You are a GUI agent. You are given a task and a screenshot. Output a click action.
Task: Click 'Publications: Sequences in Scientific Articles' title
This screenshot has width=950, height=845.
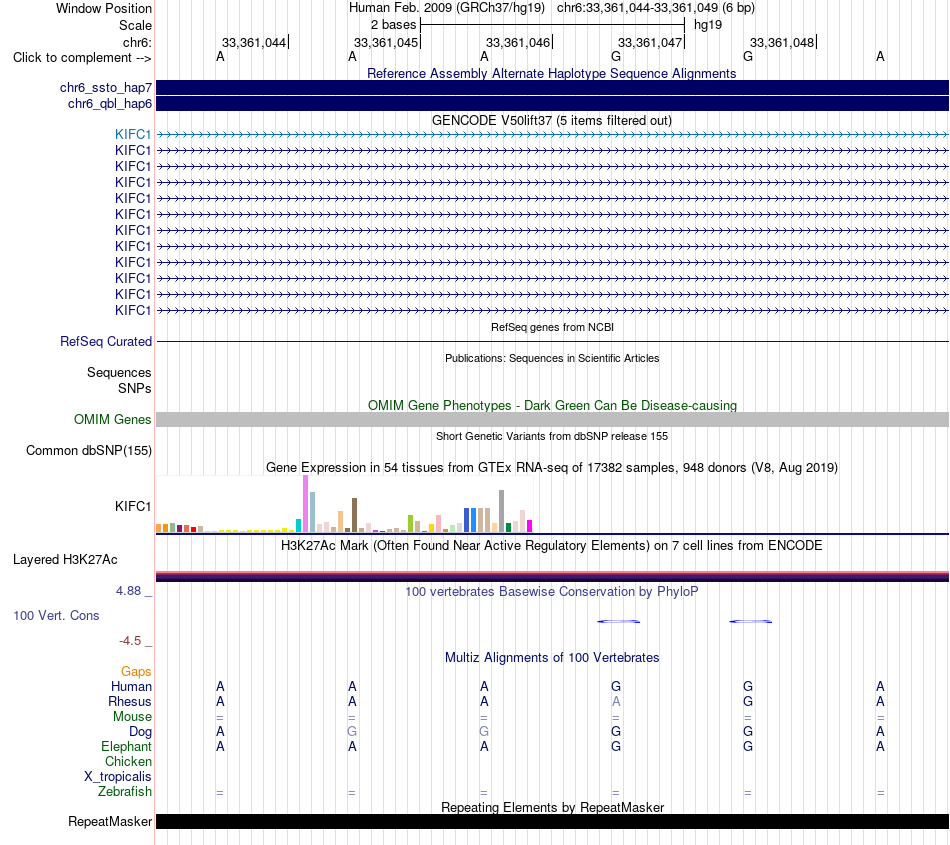552,358
